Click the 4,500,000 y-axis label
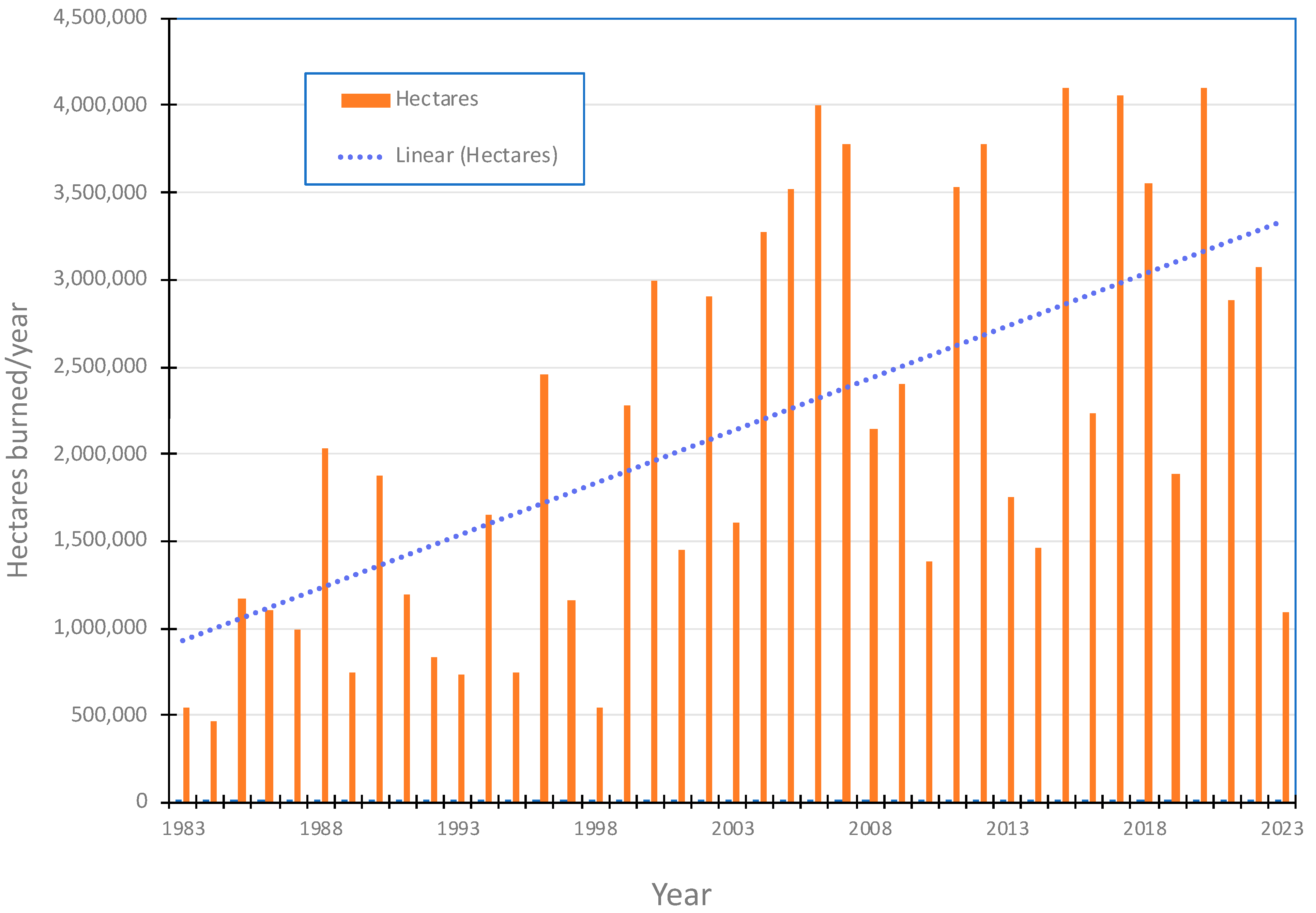The image size is (1316, 913). coord(100,17)
